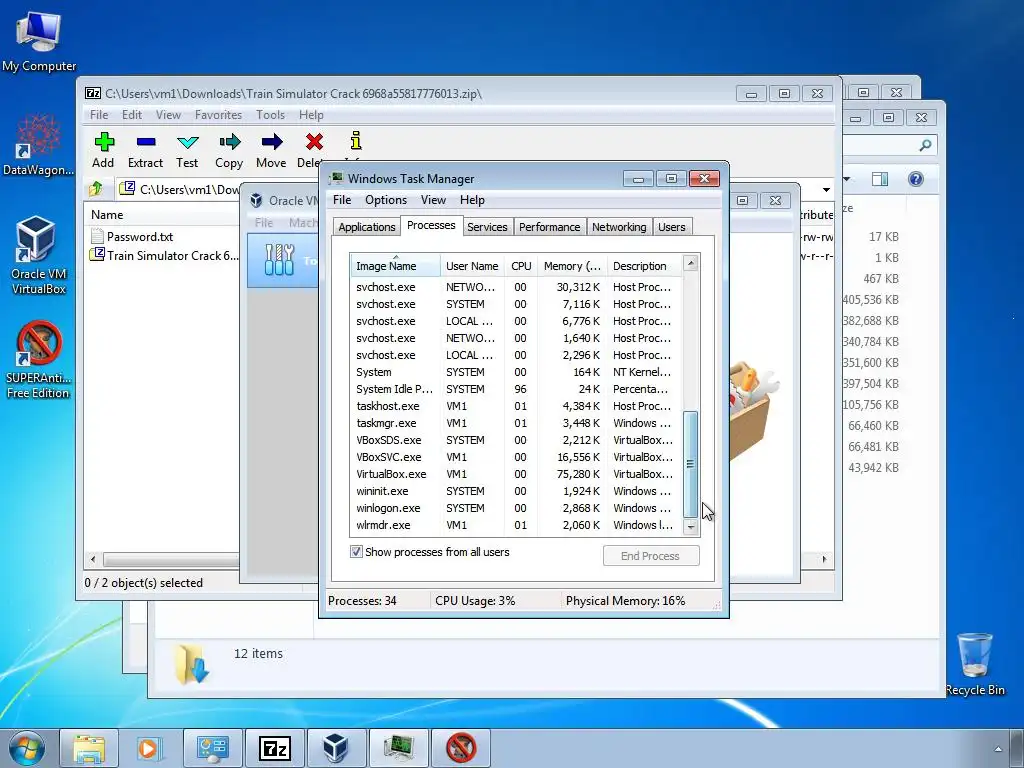The width and height of the screenshot is (1024, 768).
Task: Click the Explorer search magnifier icon
Action: [925, 145]
